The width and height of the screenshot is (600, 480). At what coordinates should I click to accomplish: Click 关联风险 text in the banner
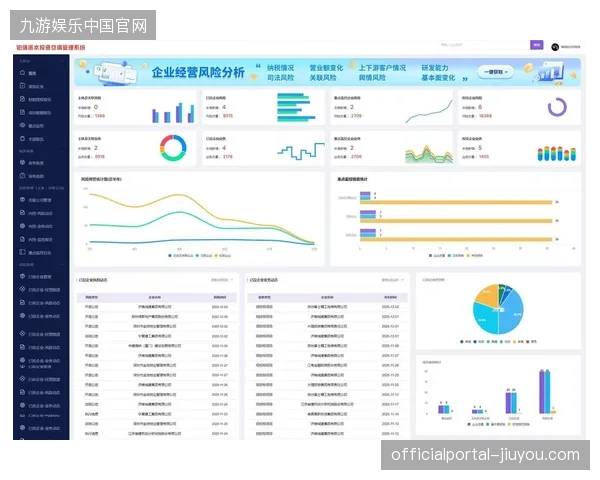[323, 78]
